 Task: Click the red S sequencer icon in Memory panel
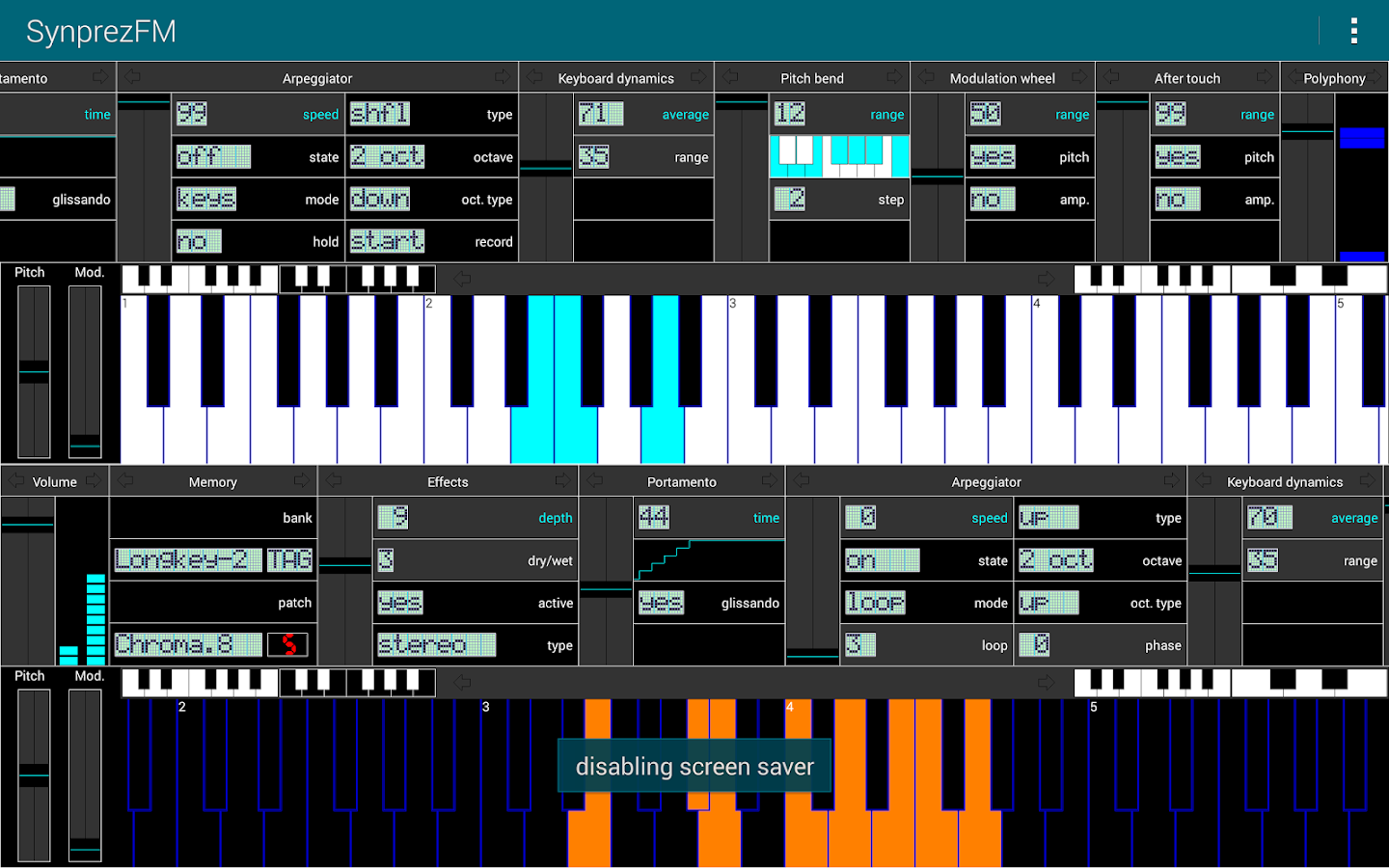(288, 643)
